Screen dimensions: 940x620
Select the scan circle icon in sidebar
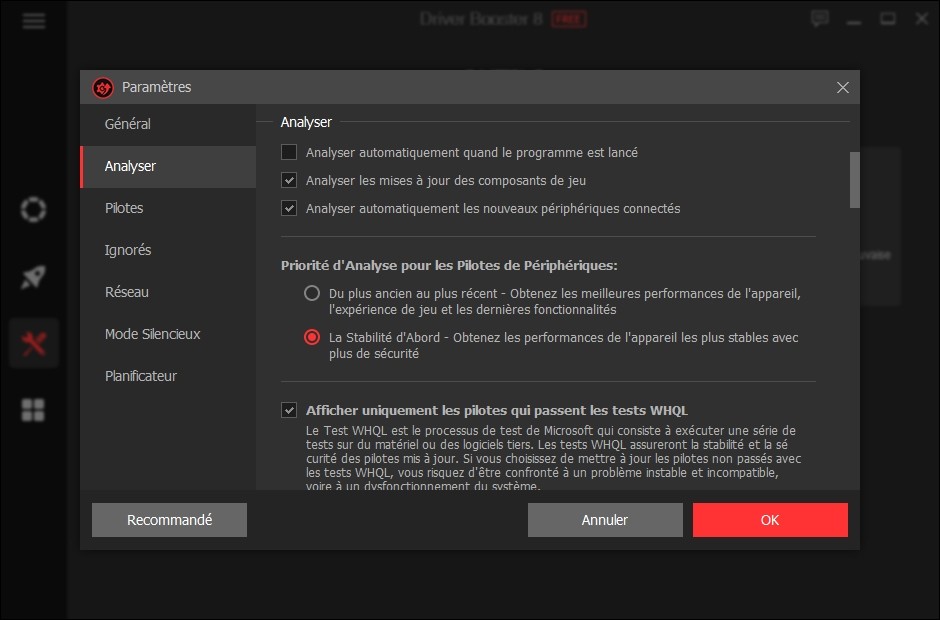click(33, 210)
